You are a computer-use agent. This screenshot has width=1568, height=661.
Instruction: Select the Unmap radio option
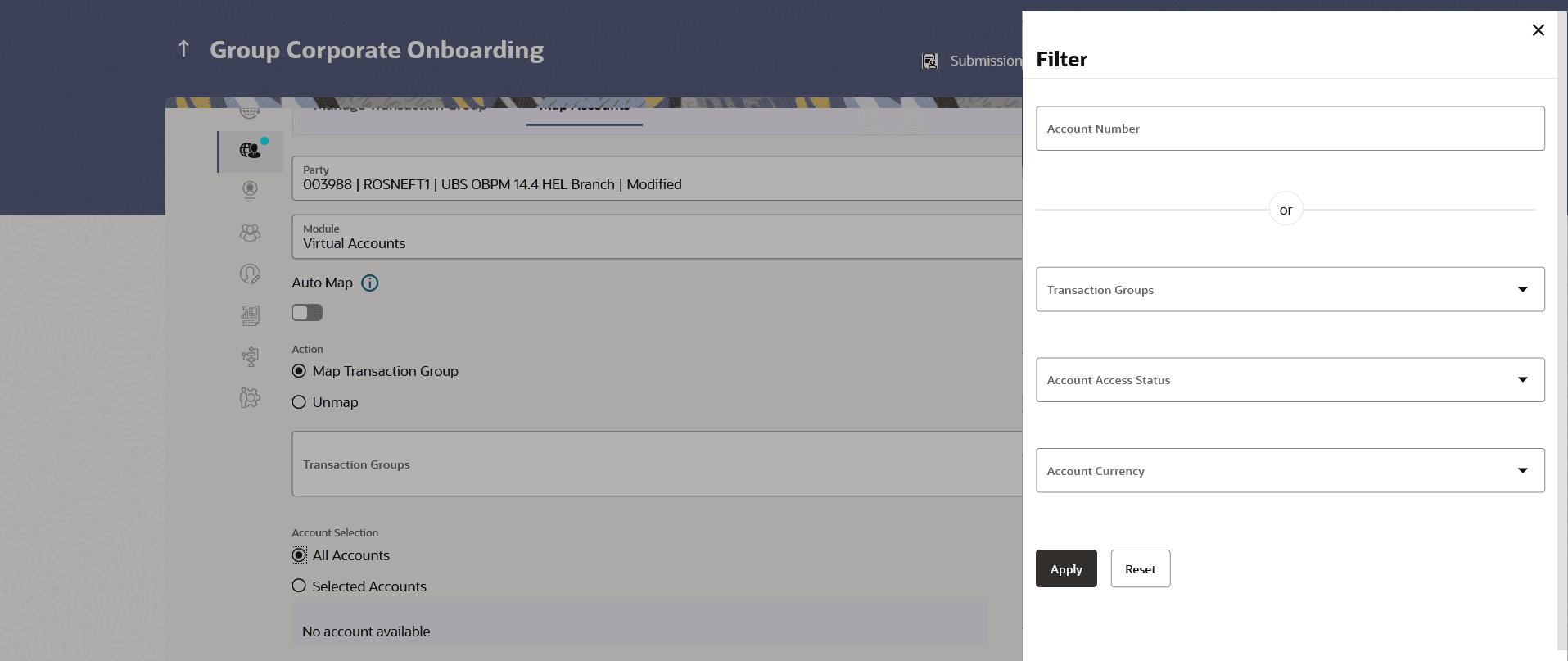(x=299, y=402)
